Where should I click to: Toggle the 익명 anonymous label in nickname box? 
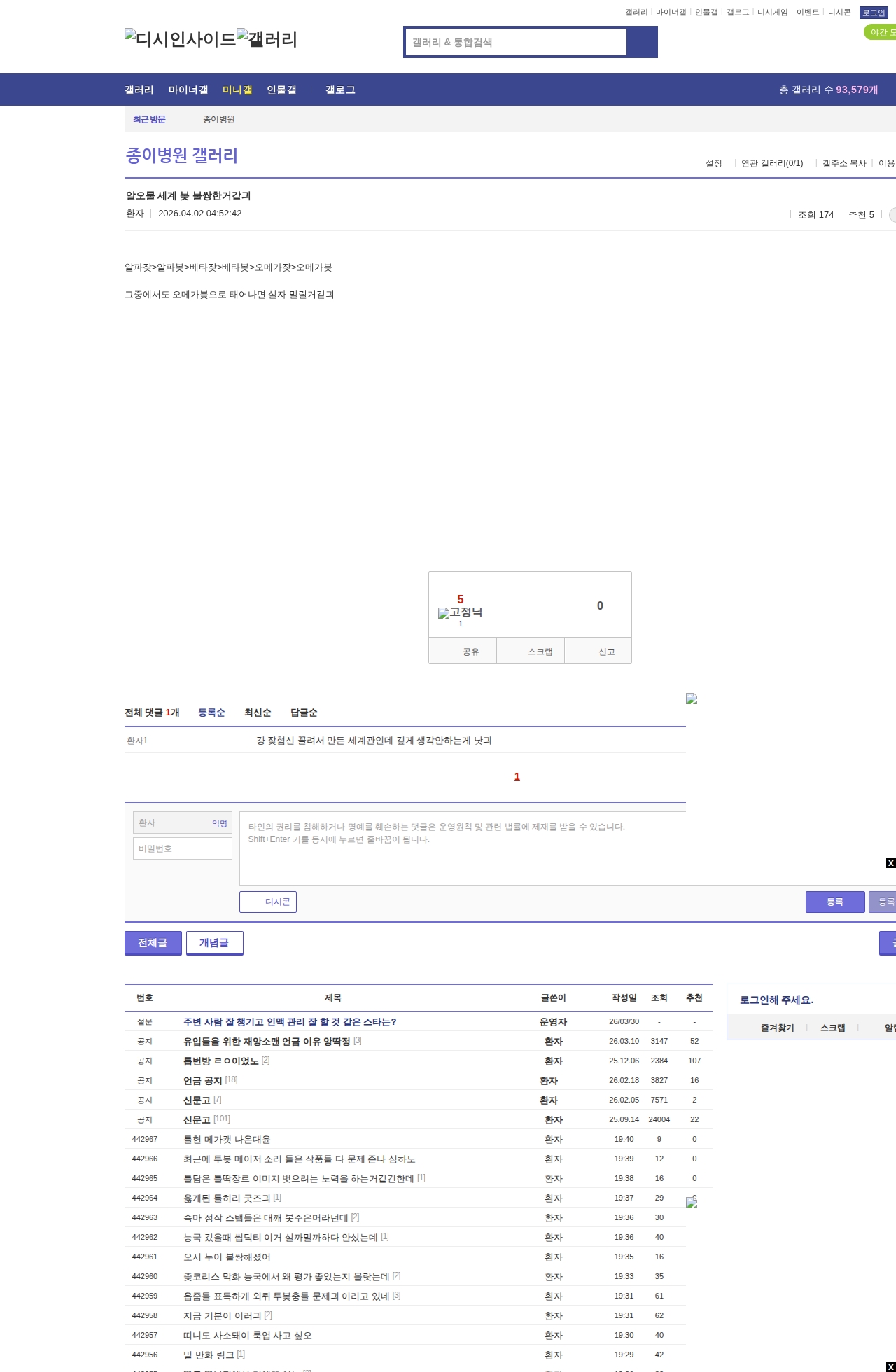(x=220, y=823)
